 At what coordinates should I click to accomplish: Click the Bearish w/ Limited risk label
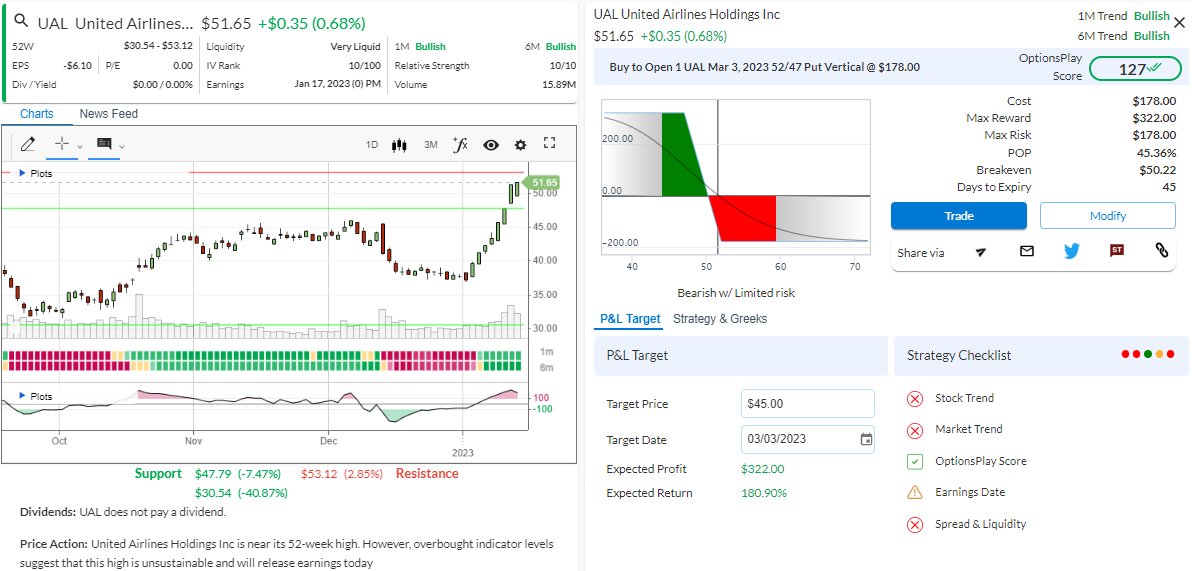pyautogui.click(x=736, y=293)
